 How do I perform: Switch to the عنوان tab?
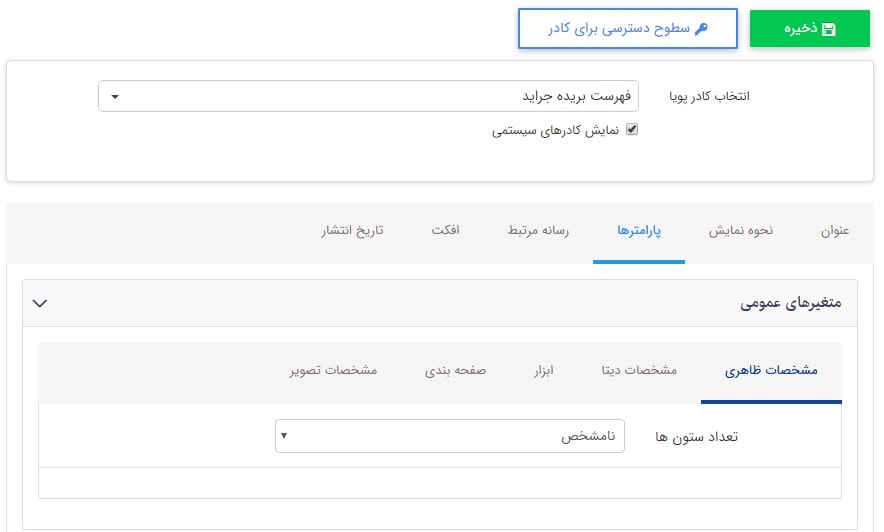tap(835, 230)
